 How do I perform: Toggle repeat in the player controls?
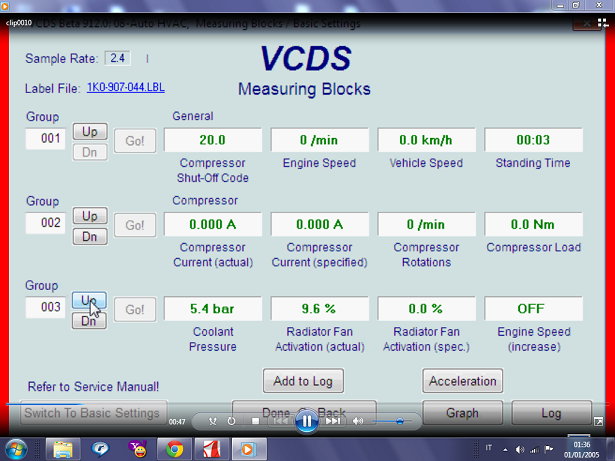tap(232, 422)
